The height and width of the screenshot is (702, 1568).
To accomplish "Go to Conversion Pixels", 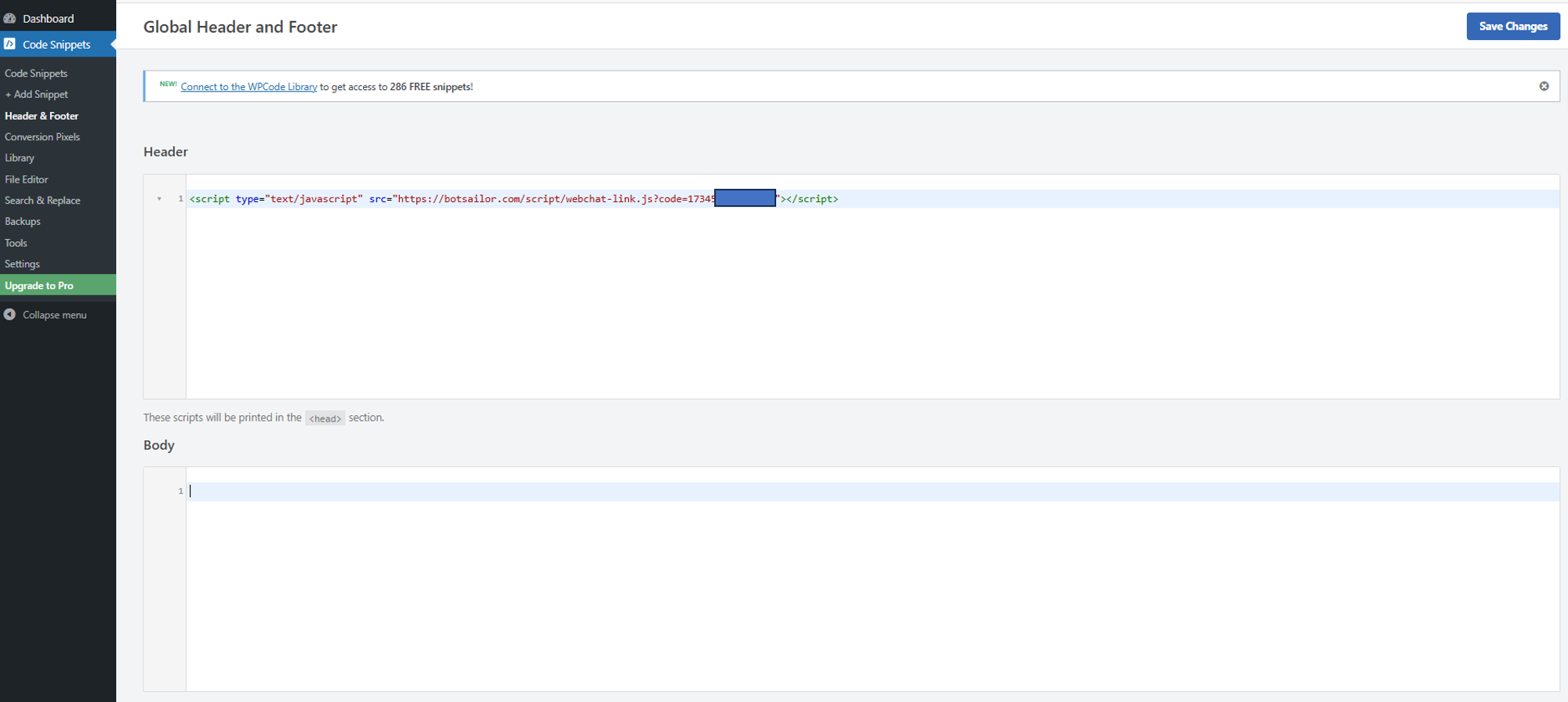I will (x=42, y=137).
